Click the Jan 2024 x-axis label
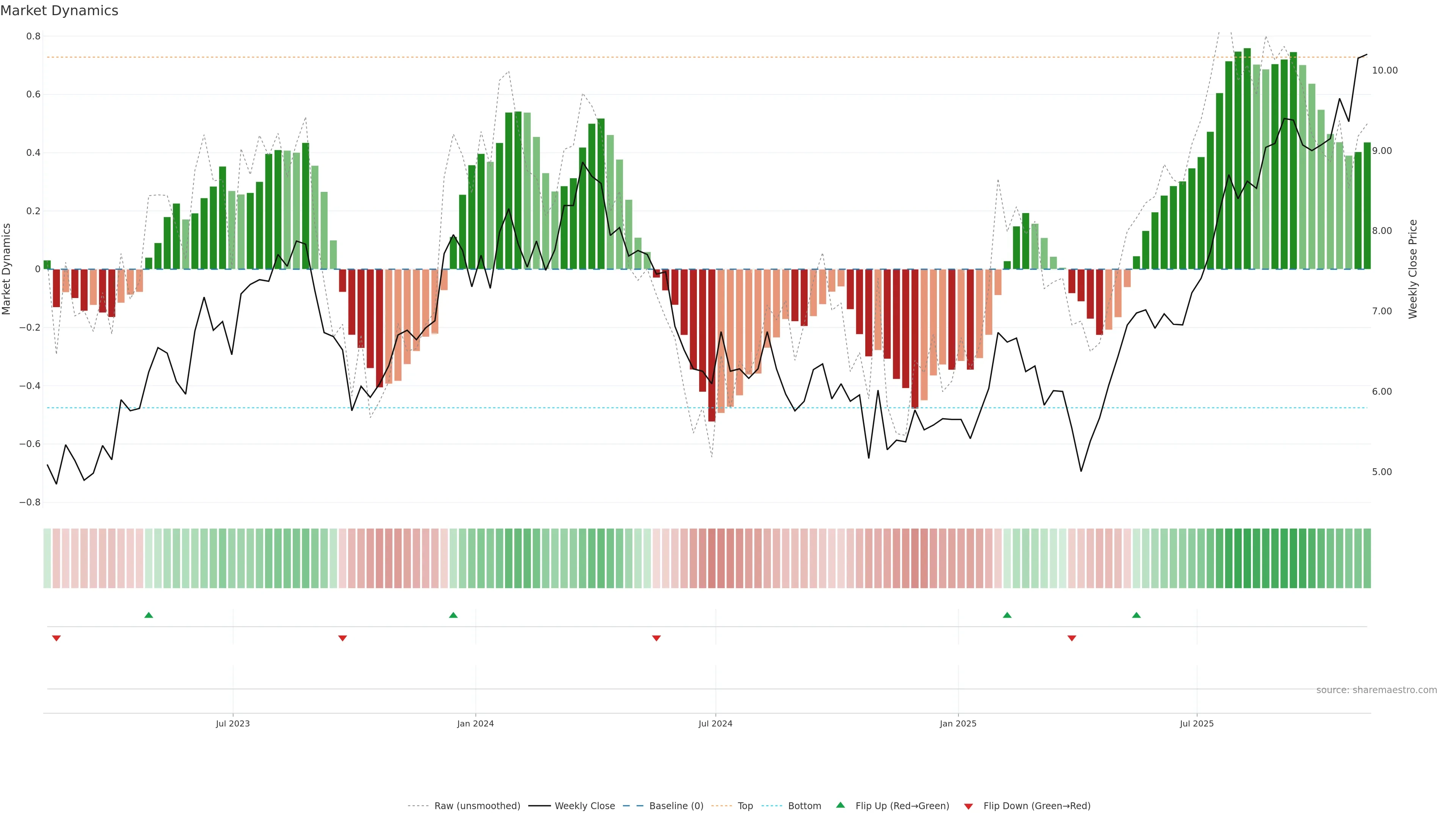Viewport: 1456px width, 819px height. pyautogui.click(x=475, y=723)
